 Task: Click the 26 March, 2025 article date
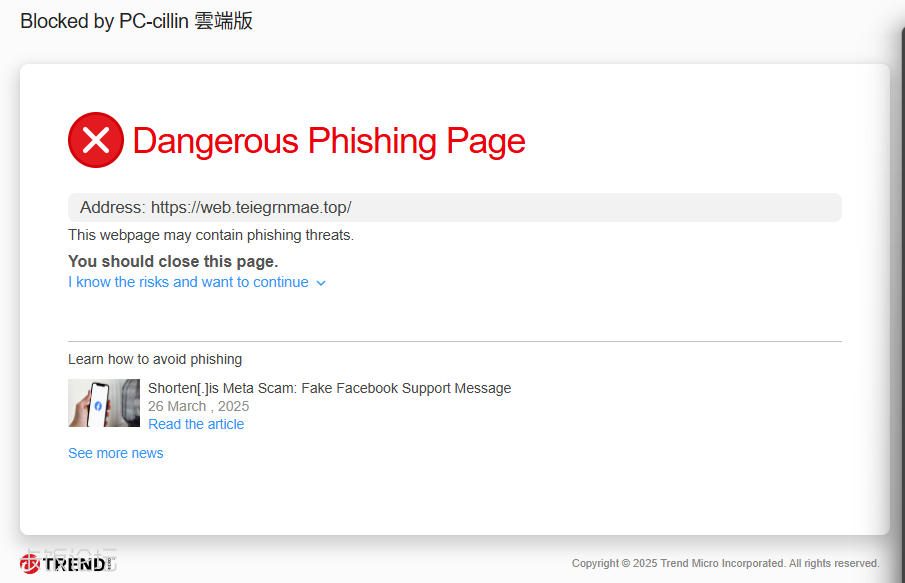coord(199,406)
